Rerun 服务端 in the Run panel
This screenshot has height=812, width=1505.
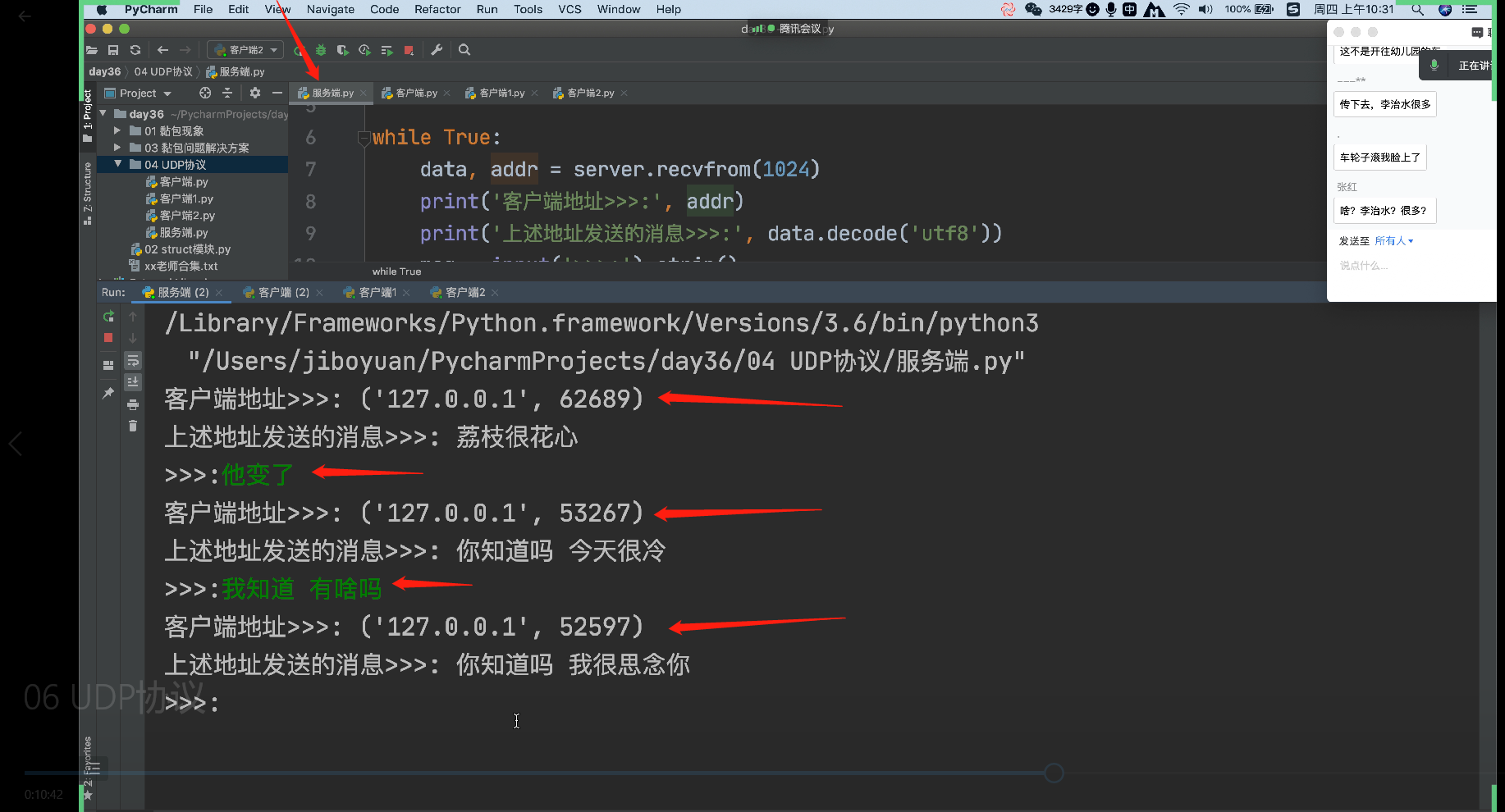[x=108, y=316]
